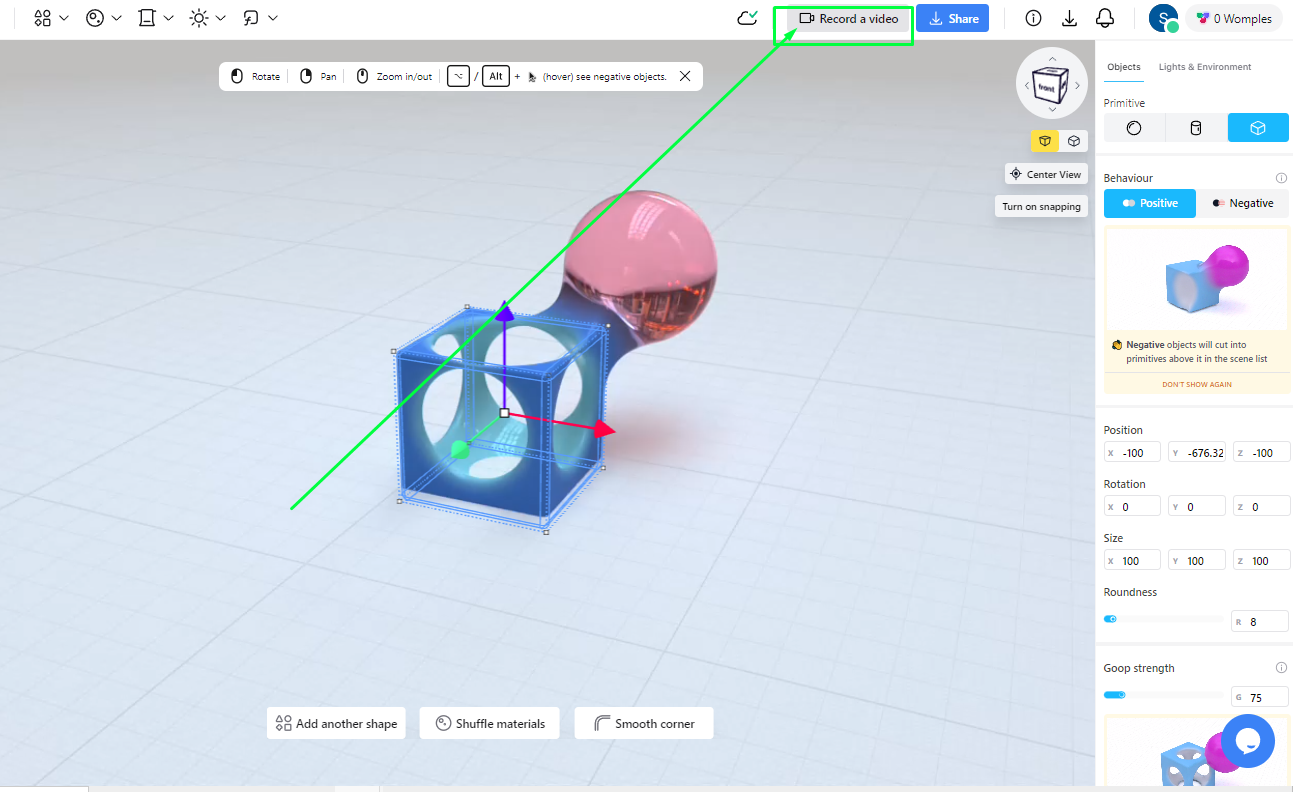Adjust the Roundness slider
The width and height of the screenshot is (1293, 792).
click(x=1163, y=619)
